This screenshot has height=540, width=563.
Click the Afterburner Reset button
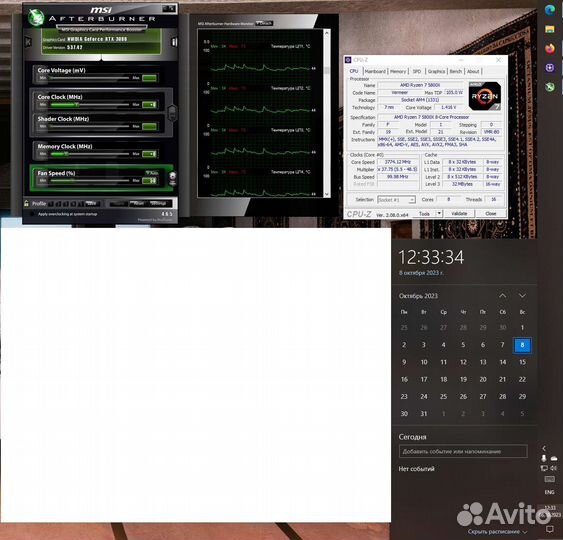(137, 204)
